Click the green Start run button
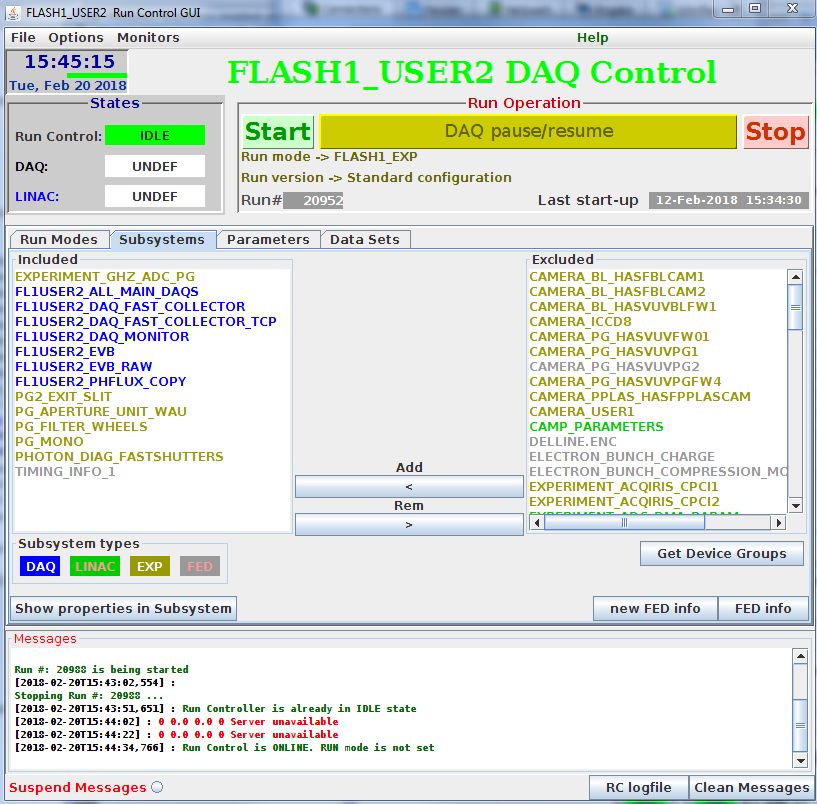This screenshot has width=817, height=804. coord(277,132)
